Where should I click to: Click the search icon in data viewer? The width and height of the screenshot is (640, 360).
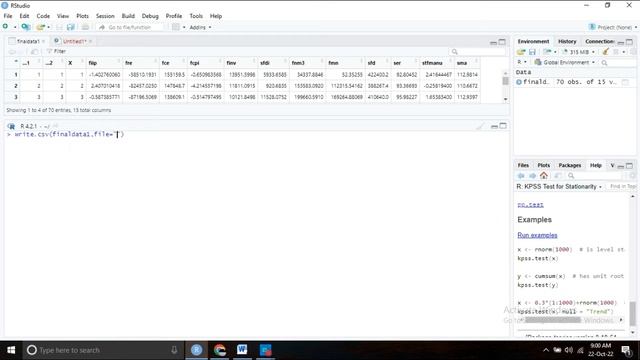[x=455, y=51]
